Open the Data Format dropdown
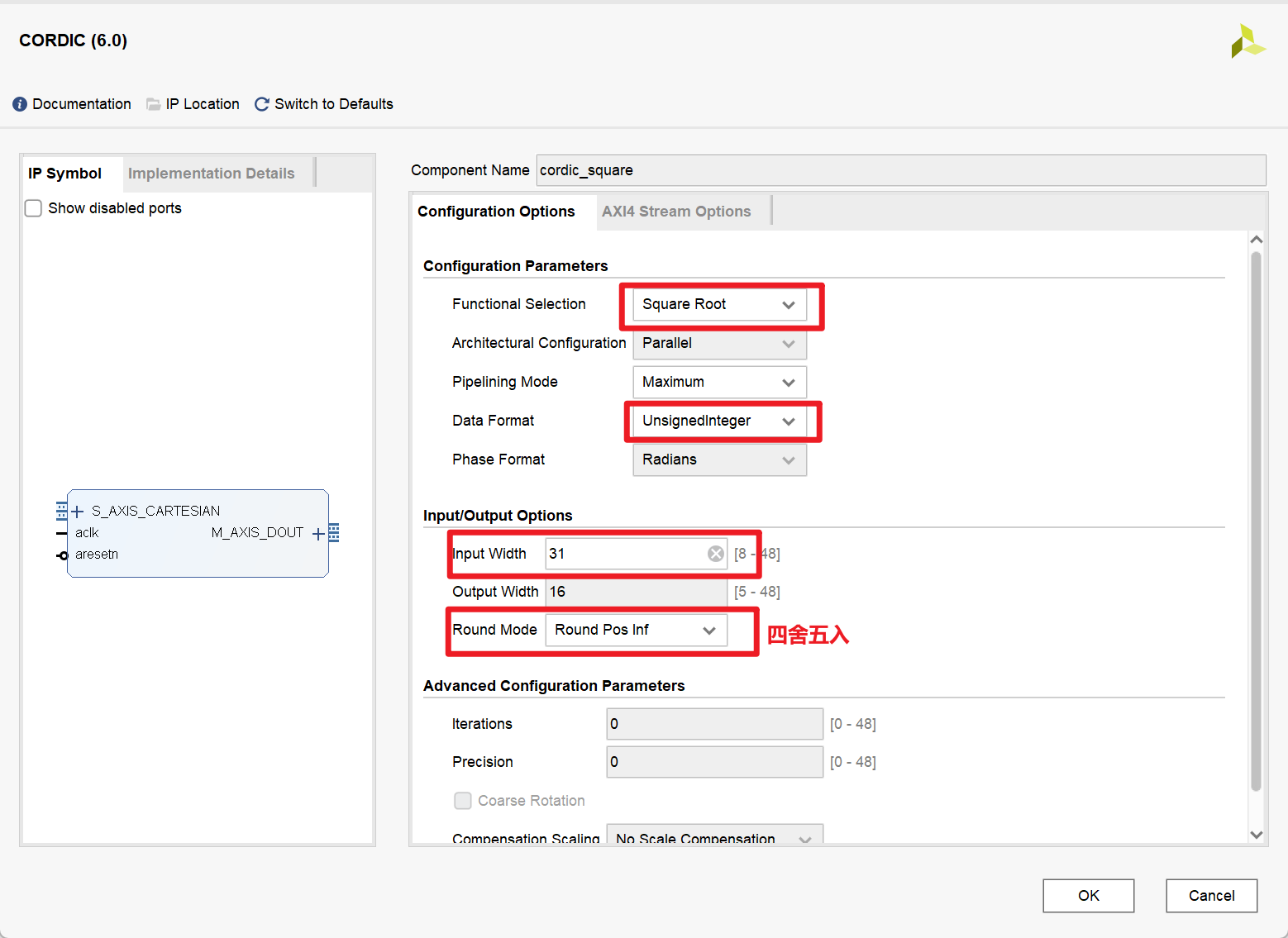The width and height of the screenshot is (1288, 938). (x=719, y=421)
